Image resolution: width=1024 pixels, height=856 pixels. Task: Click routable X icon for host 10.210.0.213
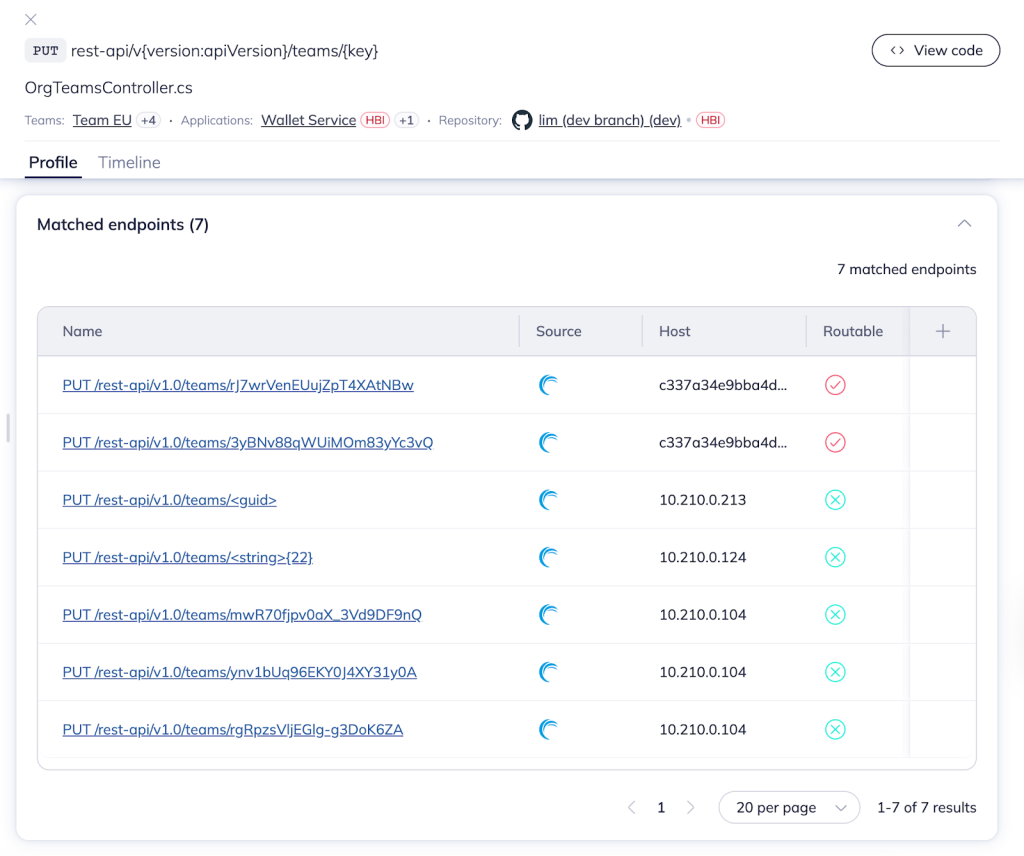835,500
